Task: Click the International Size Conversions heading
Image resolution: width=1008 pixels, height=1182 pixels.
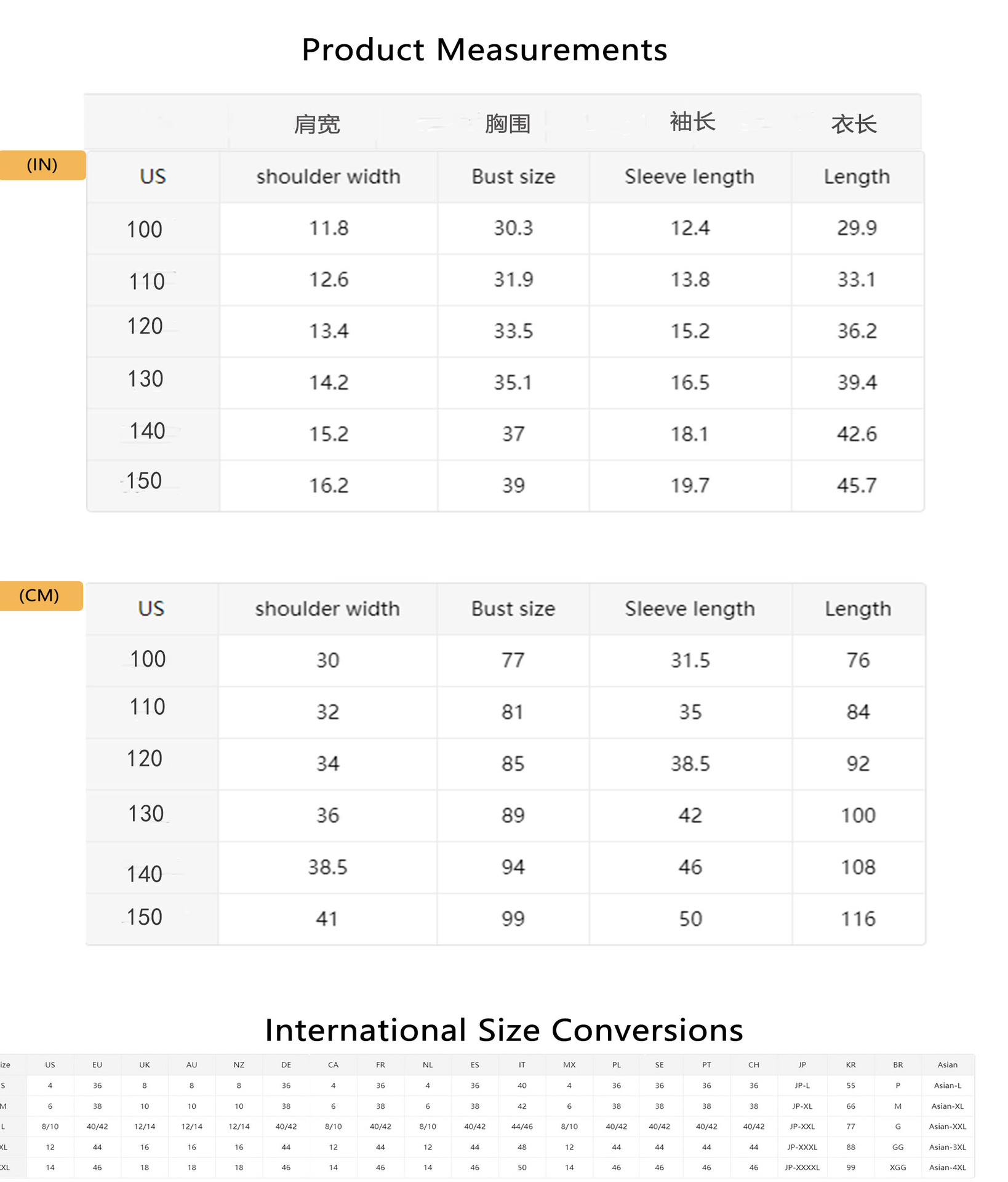Action: 503,1029
